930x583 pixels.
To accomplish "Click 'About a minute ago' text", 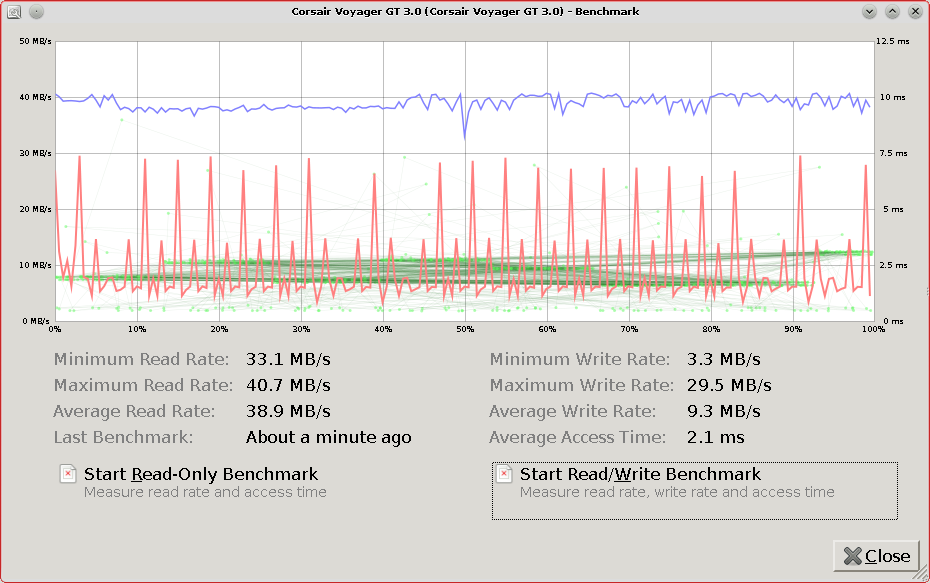I will 329,438.
